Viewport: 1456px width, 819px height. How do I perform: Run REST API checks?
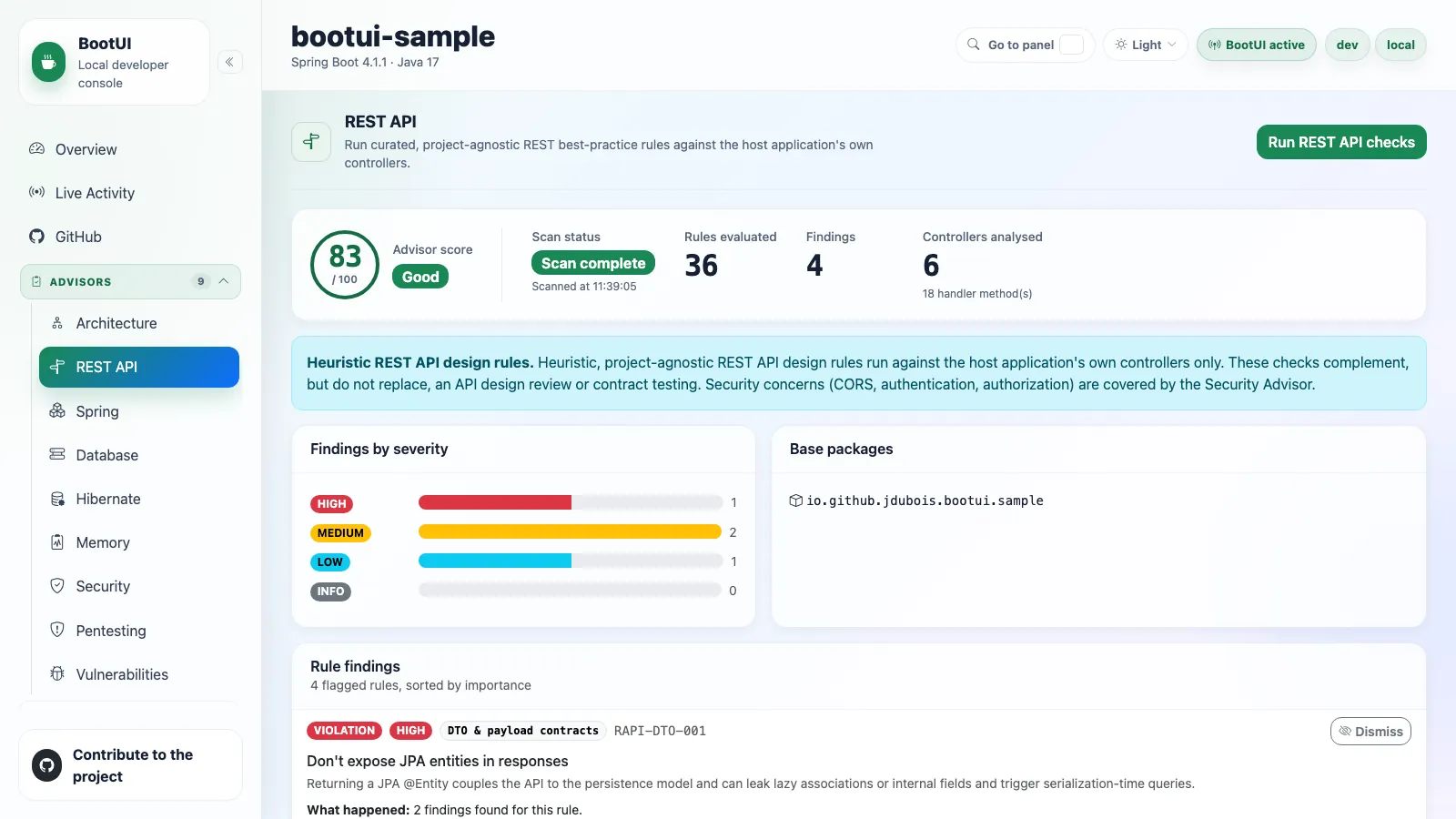click(x=1341, y=142)
